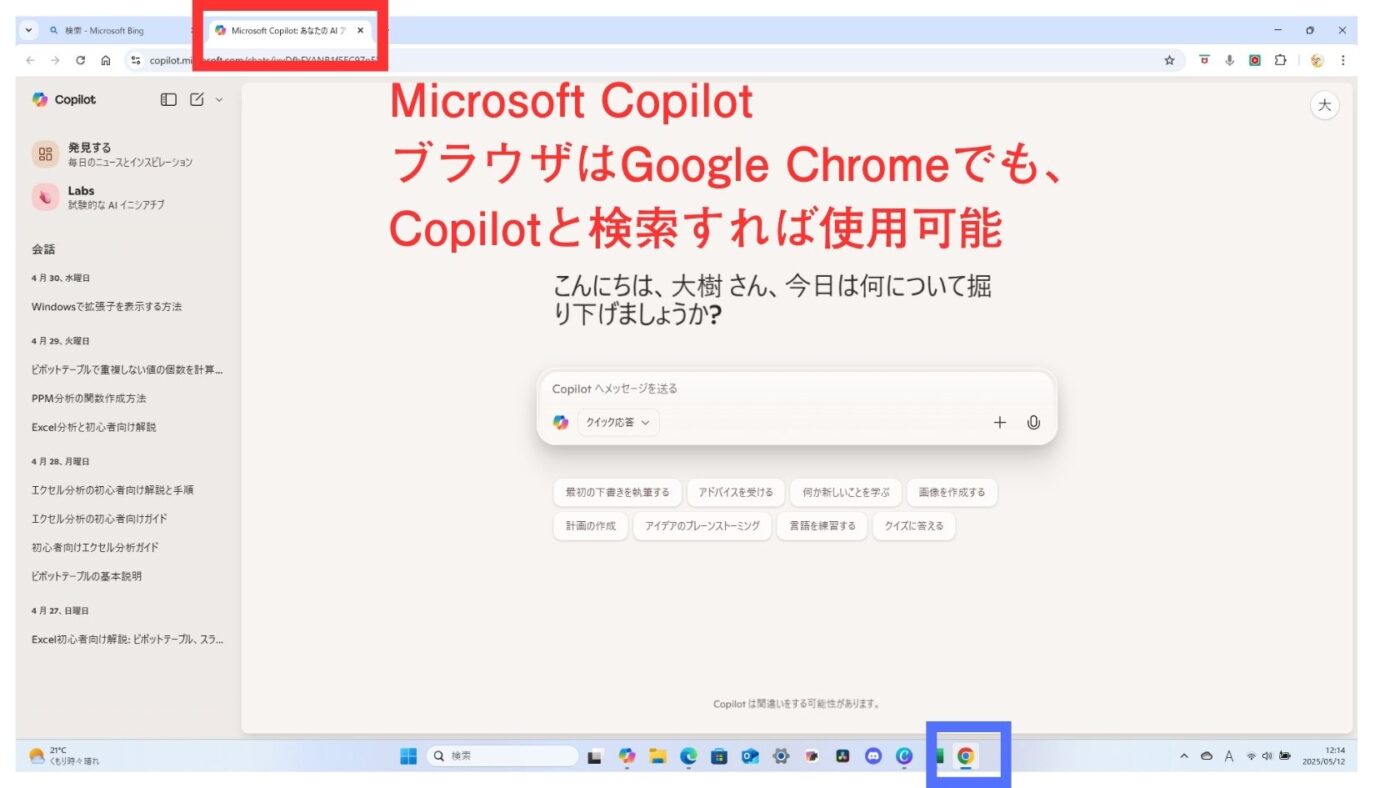Select suggestion 'アイデアのブレーンストーミング'

[702, 526]
